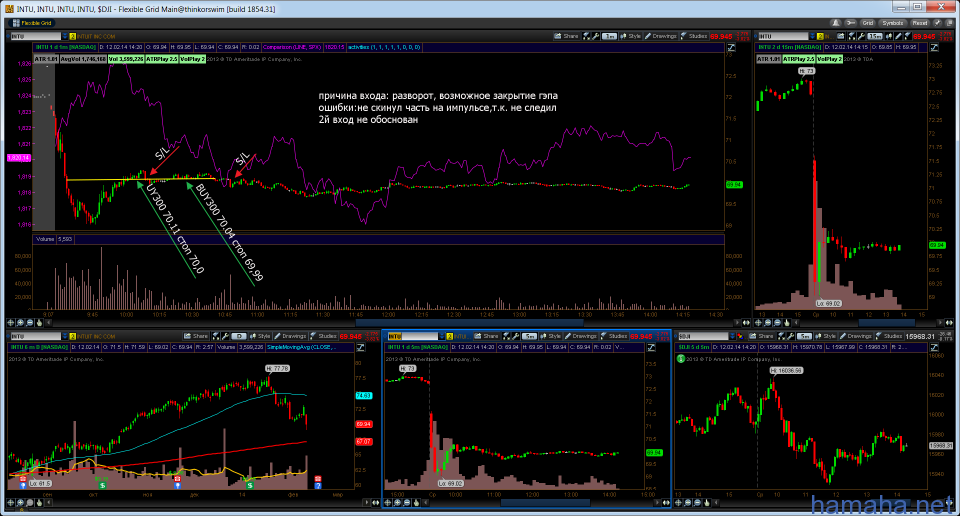The width and height of the screenshot is (960, 516).
Task: Expand symbol dropdown arrow in the 15m chart
Action: (x=812, y=36)
